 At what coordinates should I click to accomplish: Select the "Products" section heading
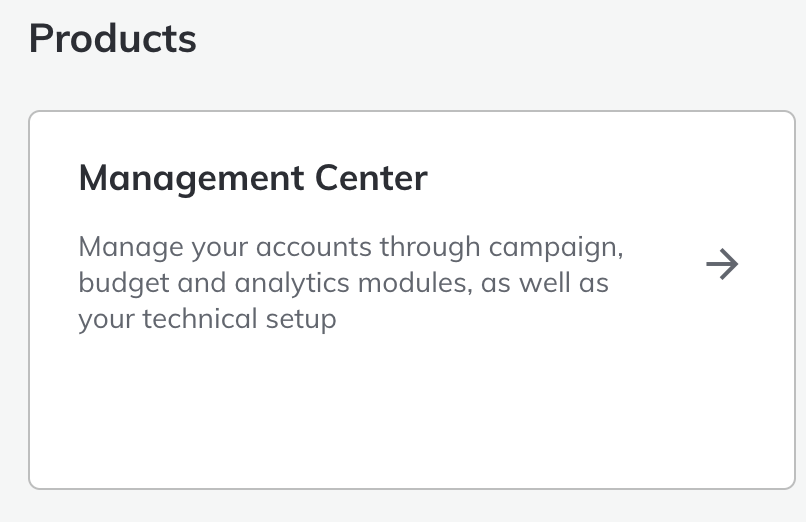click(x=113, y=39)
